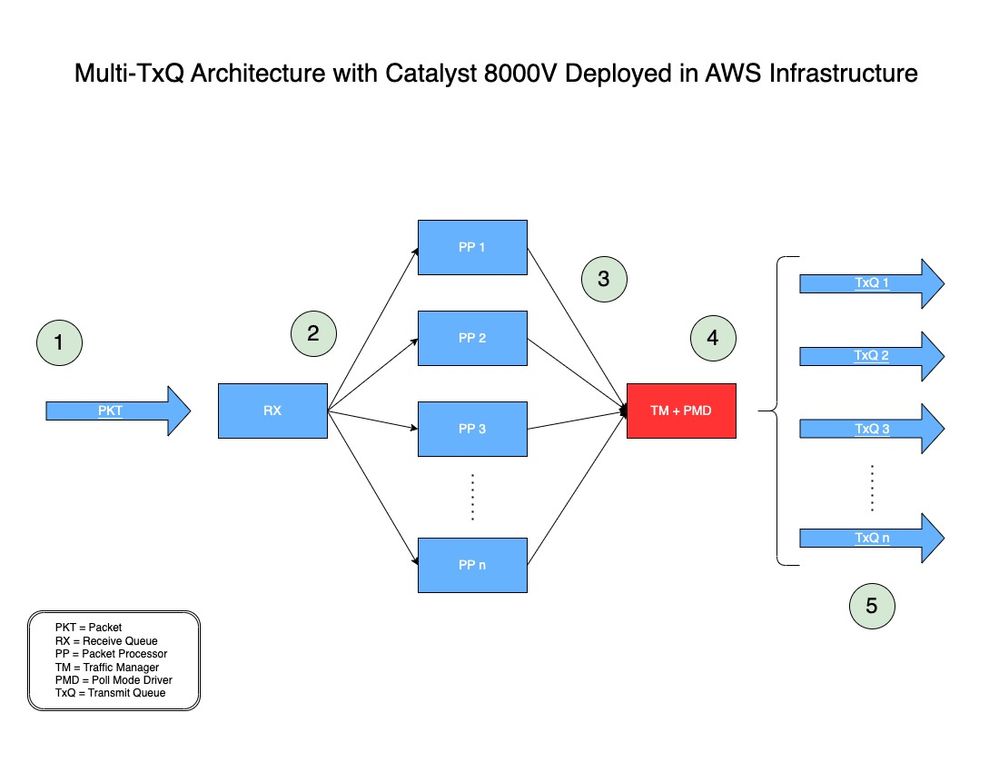This screenshot has height=772, width=999.
Task: Click the red TM + PMD box
Action: (681, 411)
